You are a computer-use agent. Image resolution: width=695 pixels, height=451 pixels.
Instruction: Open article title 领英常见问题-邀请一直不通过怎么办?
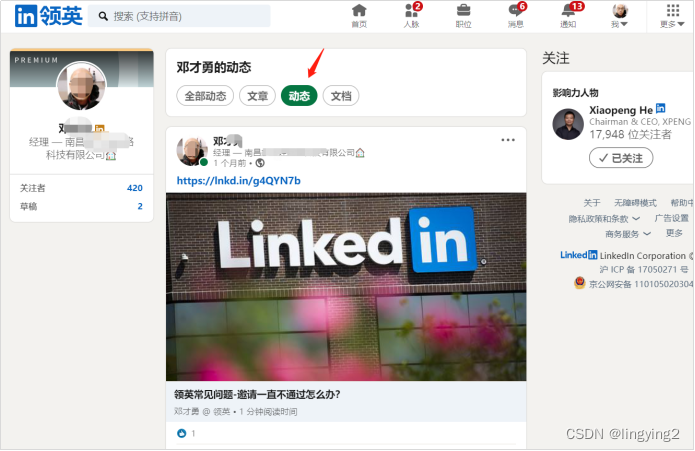pyautogui.click(x=257, y=394)
